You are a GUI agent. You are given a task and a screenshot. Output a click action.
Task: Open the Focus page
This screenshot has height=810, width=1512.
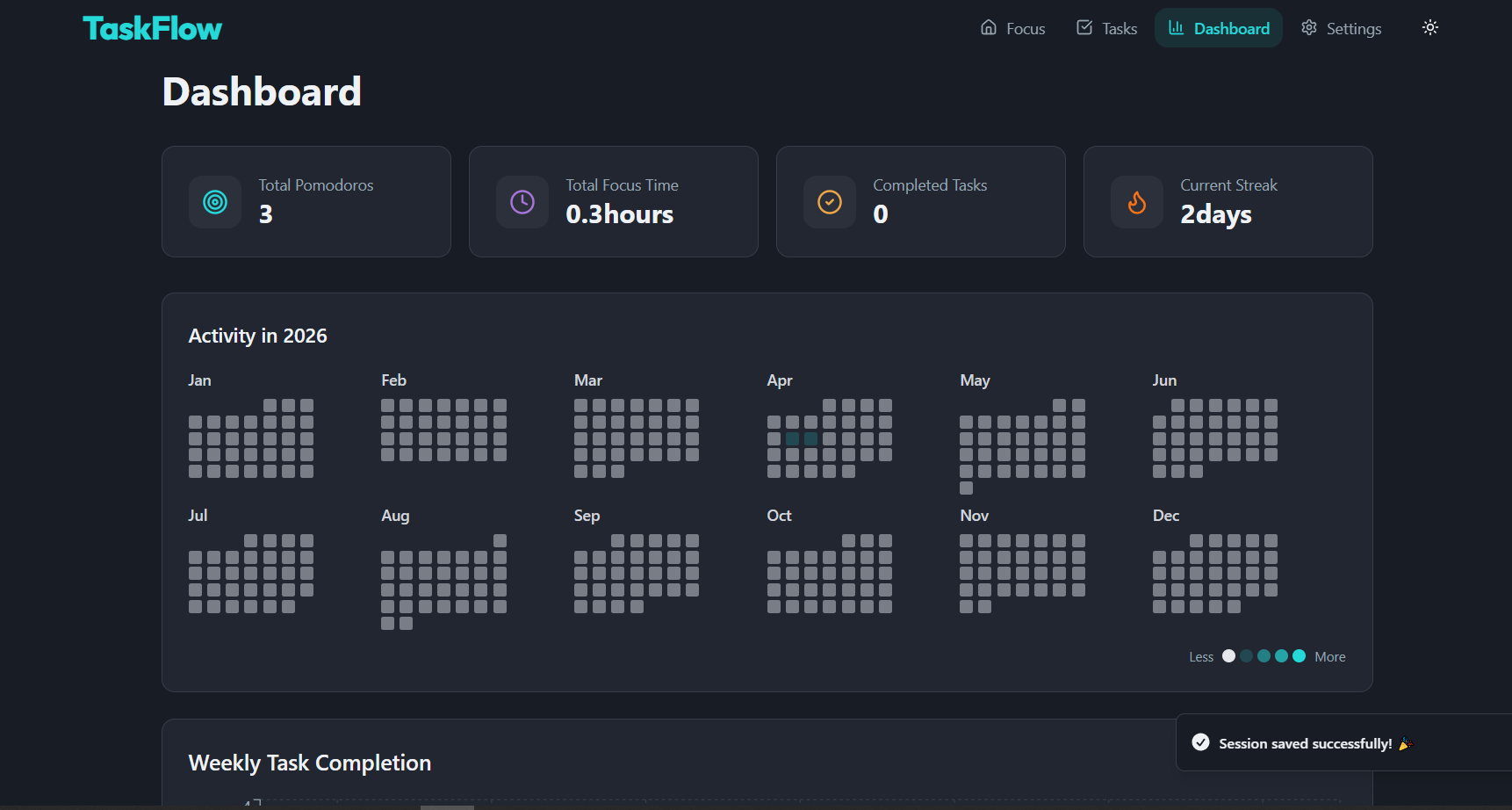(1012, 28)
